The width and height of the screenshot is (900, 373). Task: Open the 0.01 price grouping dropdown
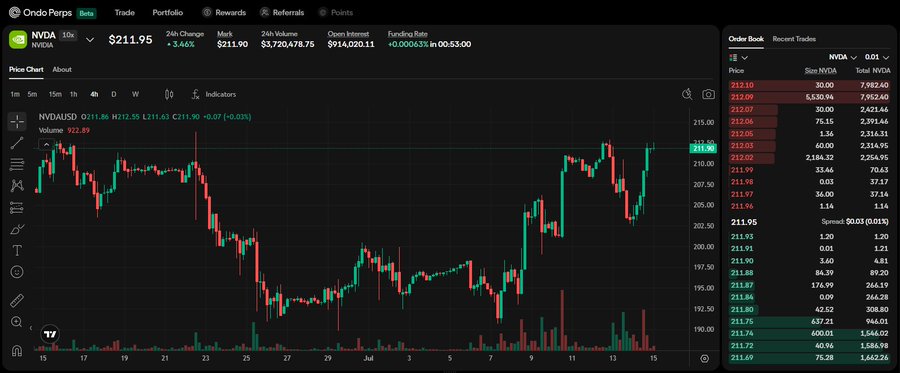click(877, 57)
